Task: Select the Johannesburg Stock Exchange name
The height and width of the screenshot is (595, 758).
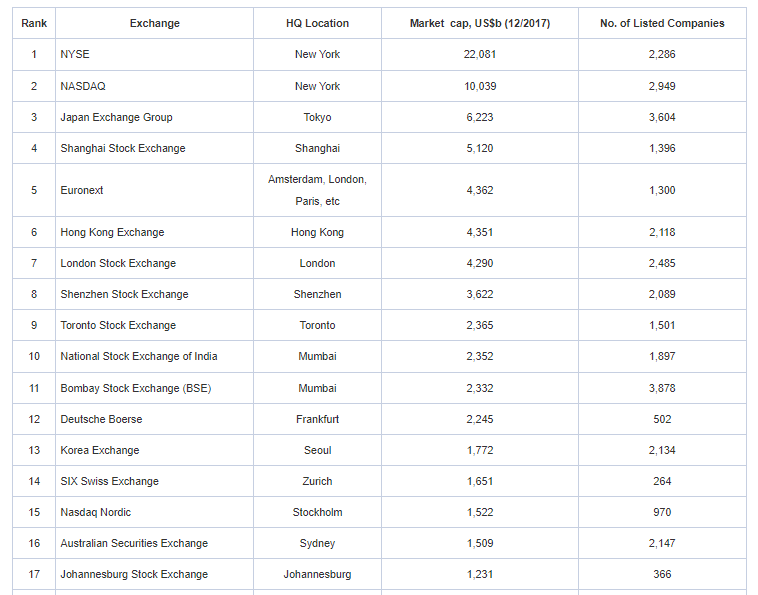Action: 134,574
